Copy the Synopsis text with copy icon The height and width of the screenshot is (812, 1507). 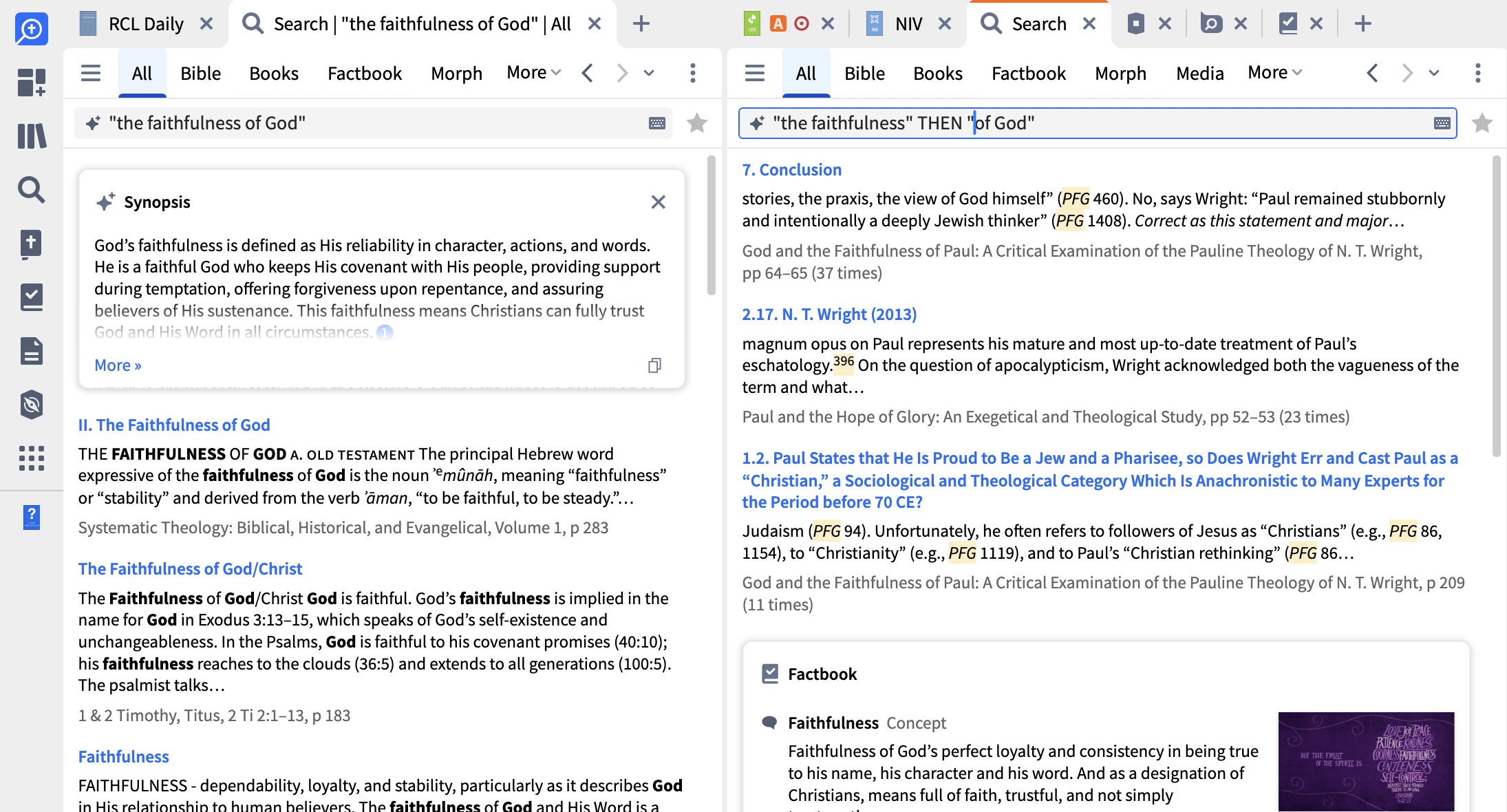pos(654,365)
